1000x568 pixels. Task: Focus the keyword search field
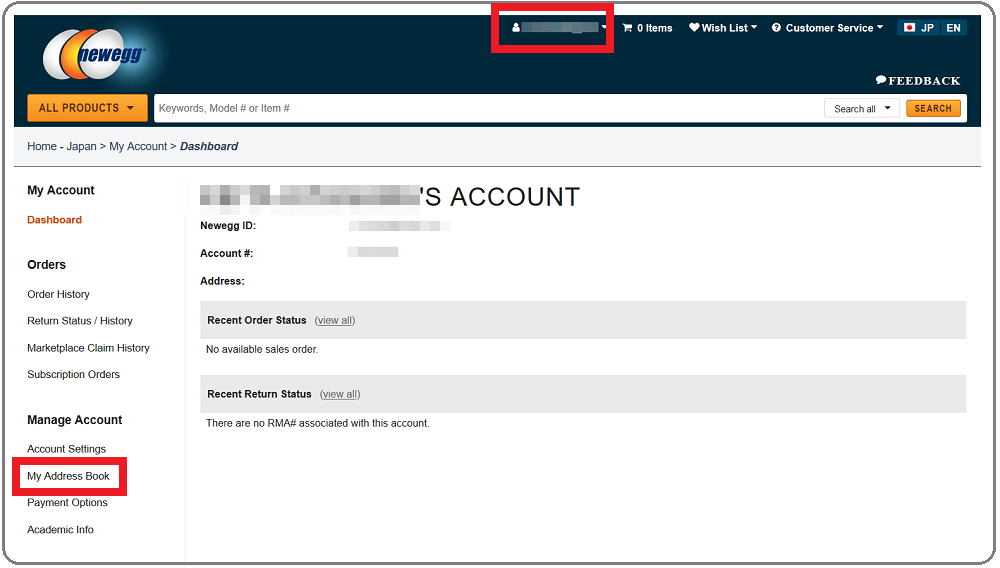pyautogui.click(x=489, y=108)
